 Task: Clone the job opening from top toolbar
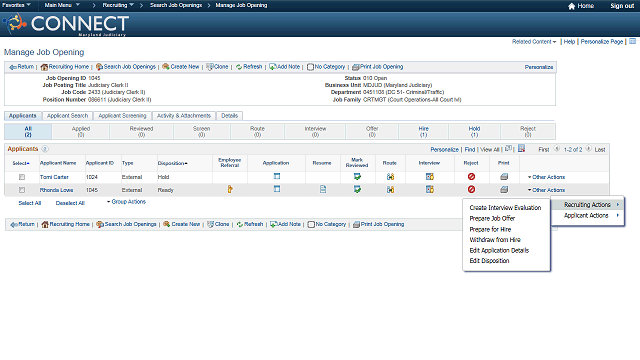[x=217, y=67]
